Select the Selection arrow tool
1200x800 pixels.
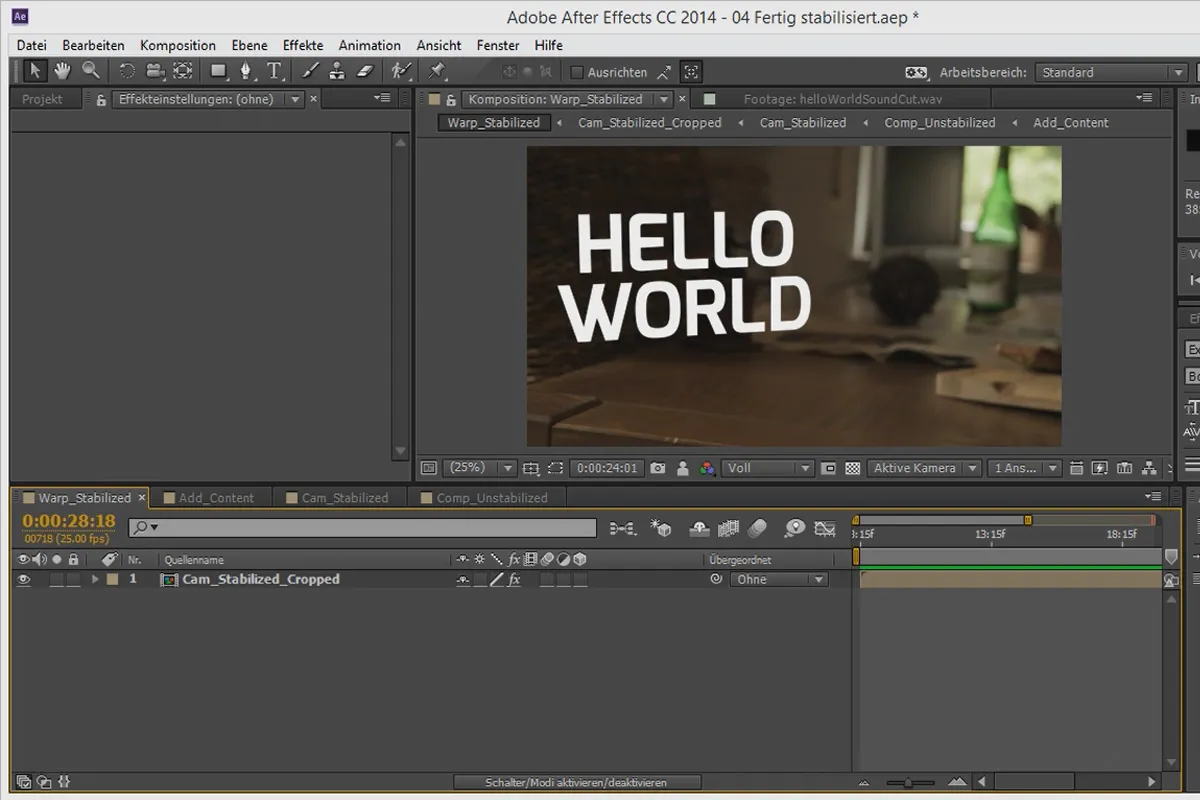pyautogui.click(x=35, y=71)
